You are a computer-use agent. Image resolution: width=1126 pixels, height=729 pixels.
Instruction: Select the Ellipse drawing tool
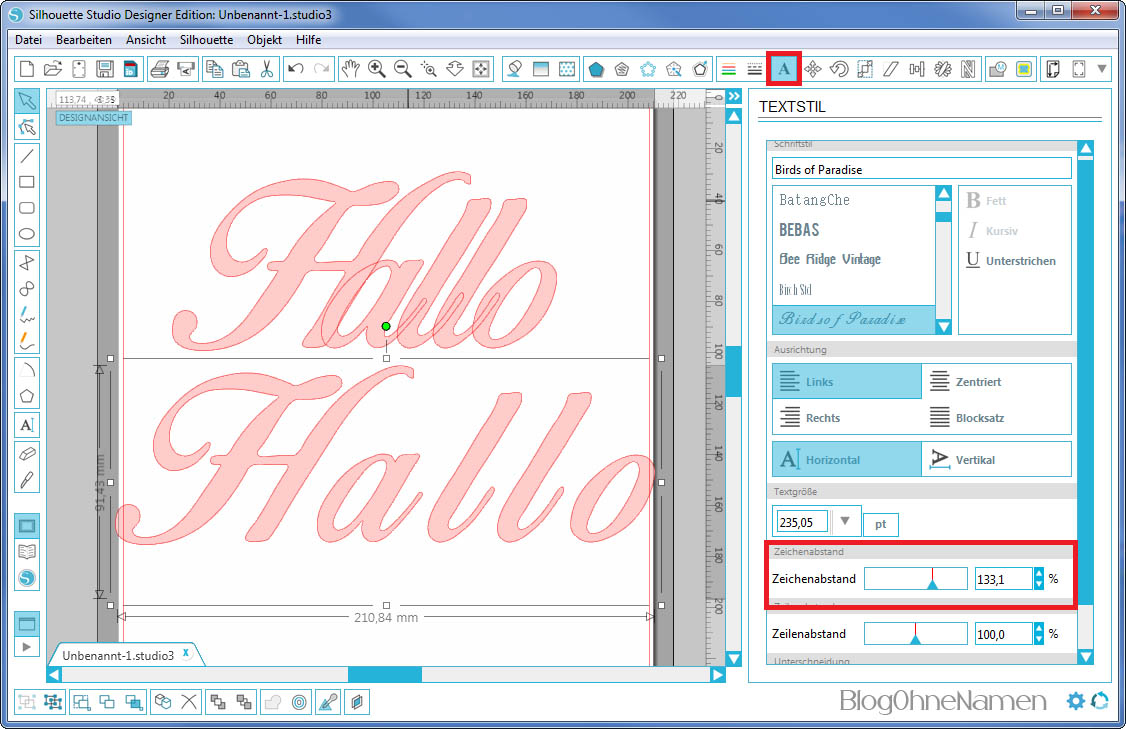(28, 235)
